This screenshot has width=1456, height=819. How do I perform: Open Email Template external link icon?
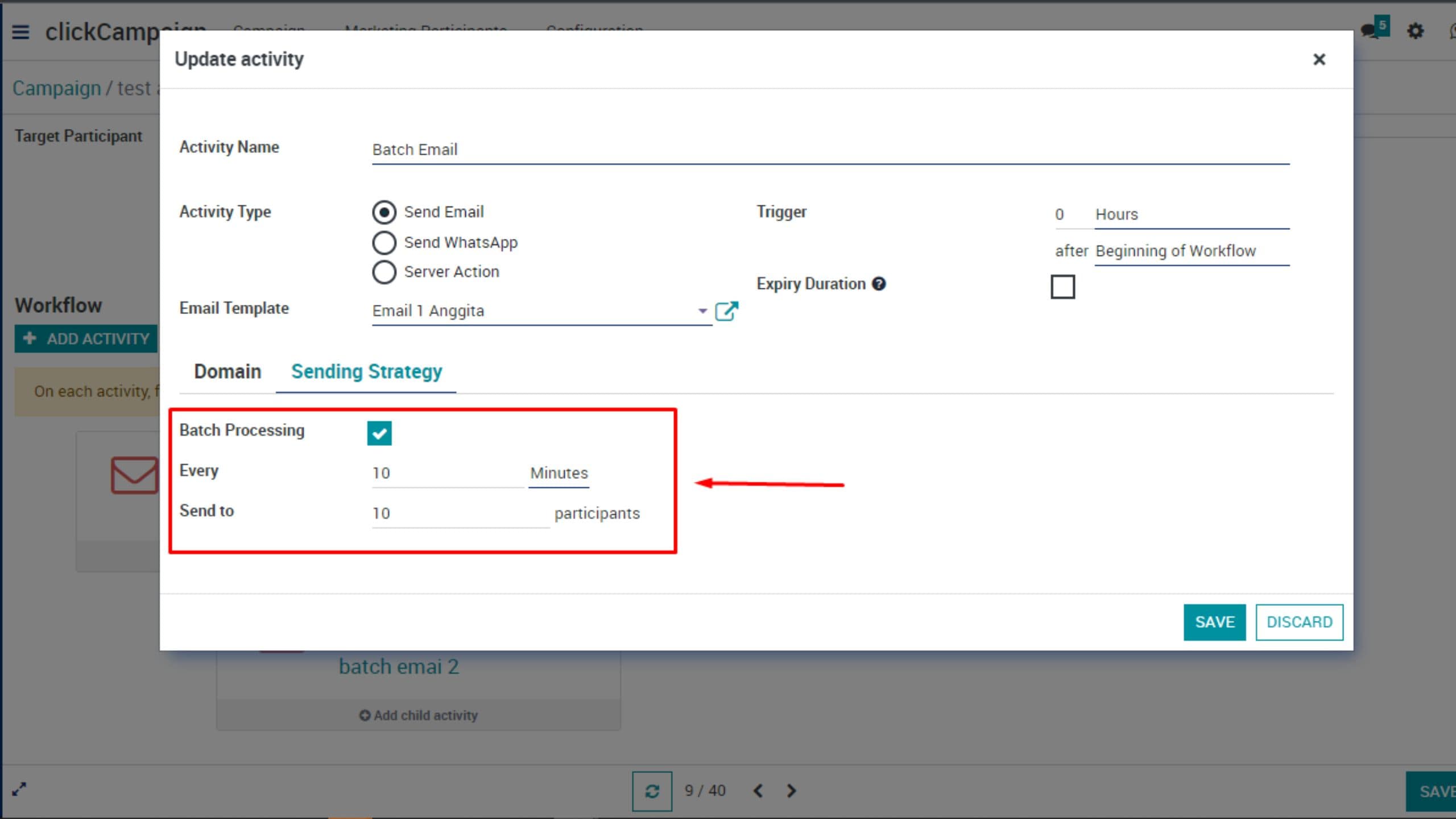click(726, 311)
